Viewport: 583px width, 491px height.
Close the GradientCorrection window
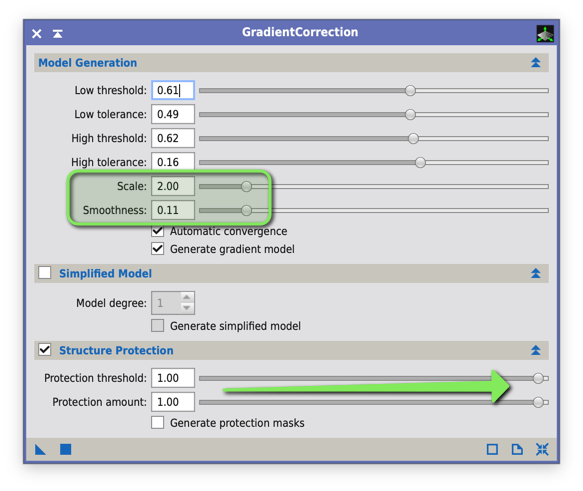point(36,34)
